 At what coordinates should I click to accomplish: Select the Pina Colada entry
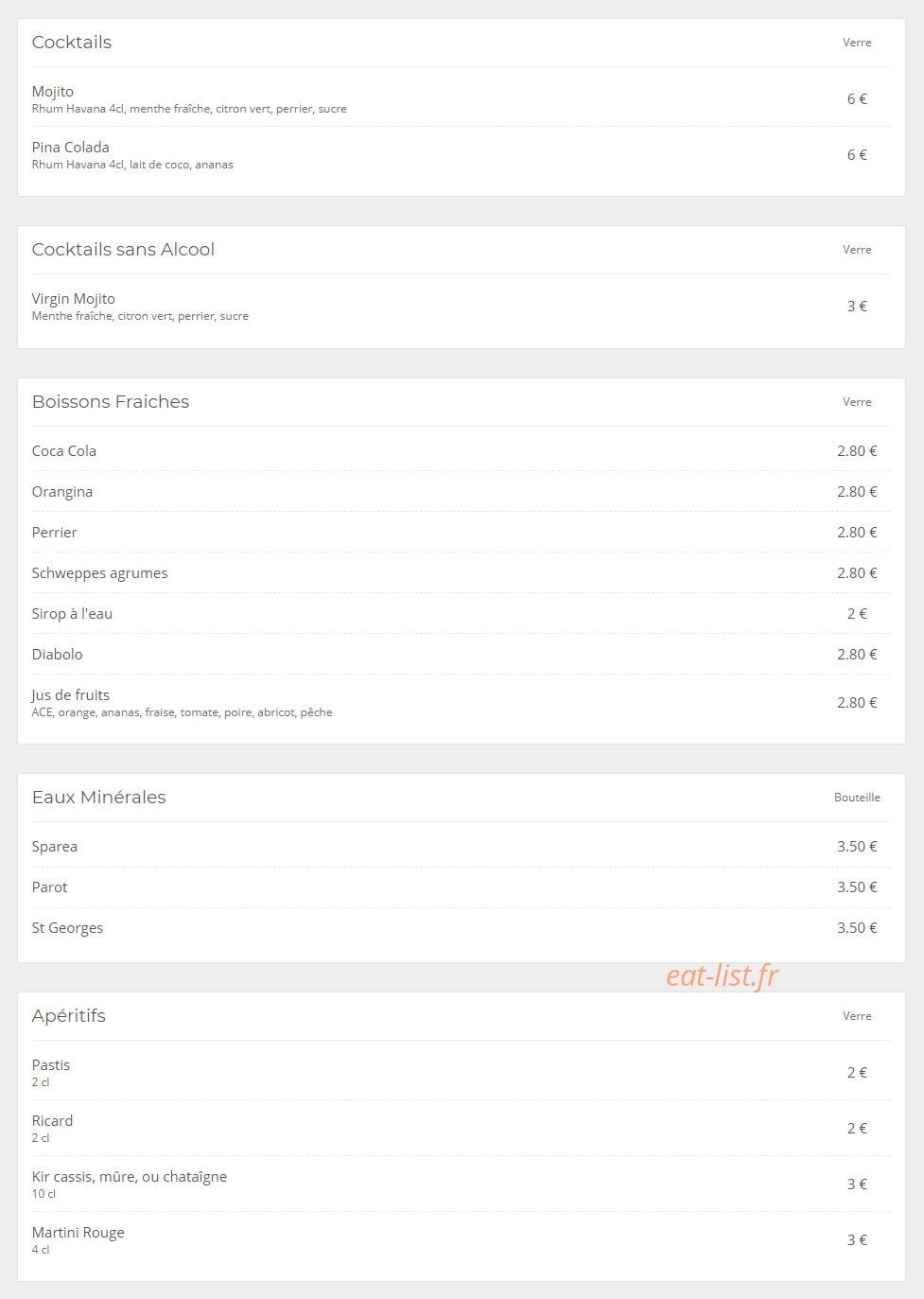[462, 154]
